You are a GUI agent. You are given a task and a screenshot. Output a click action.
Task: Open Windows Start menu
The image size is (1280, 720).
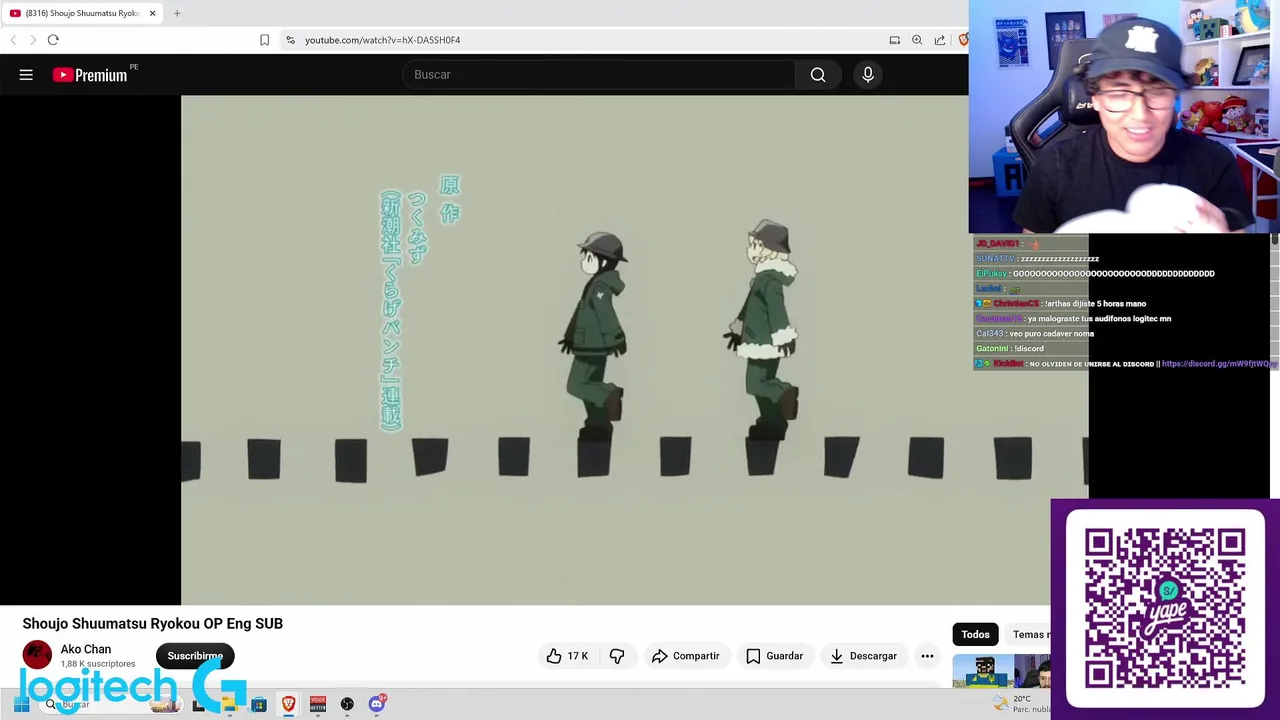(x=21, y=704)
